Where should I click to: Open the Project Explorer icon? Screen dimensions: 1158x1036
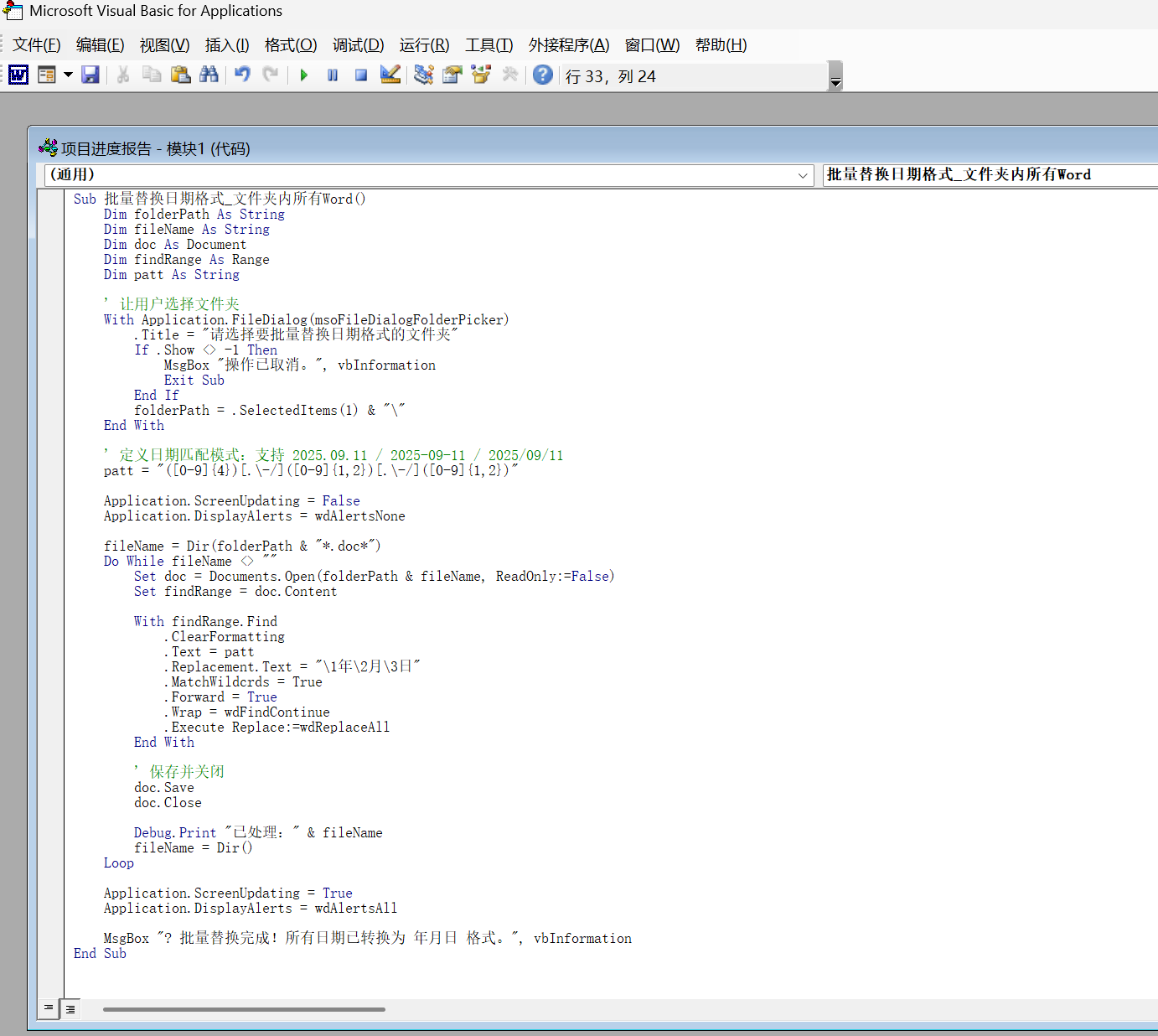pyautogui.click(x=424, y=75)
